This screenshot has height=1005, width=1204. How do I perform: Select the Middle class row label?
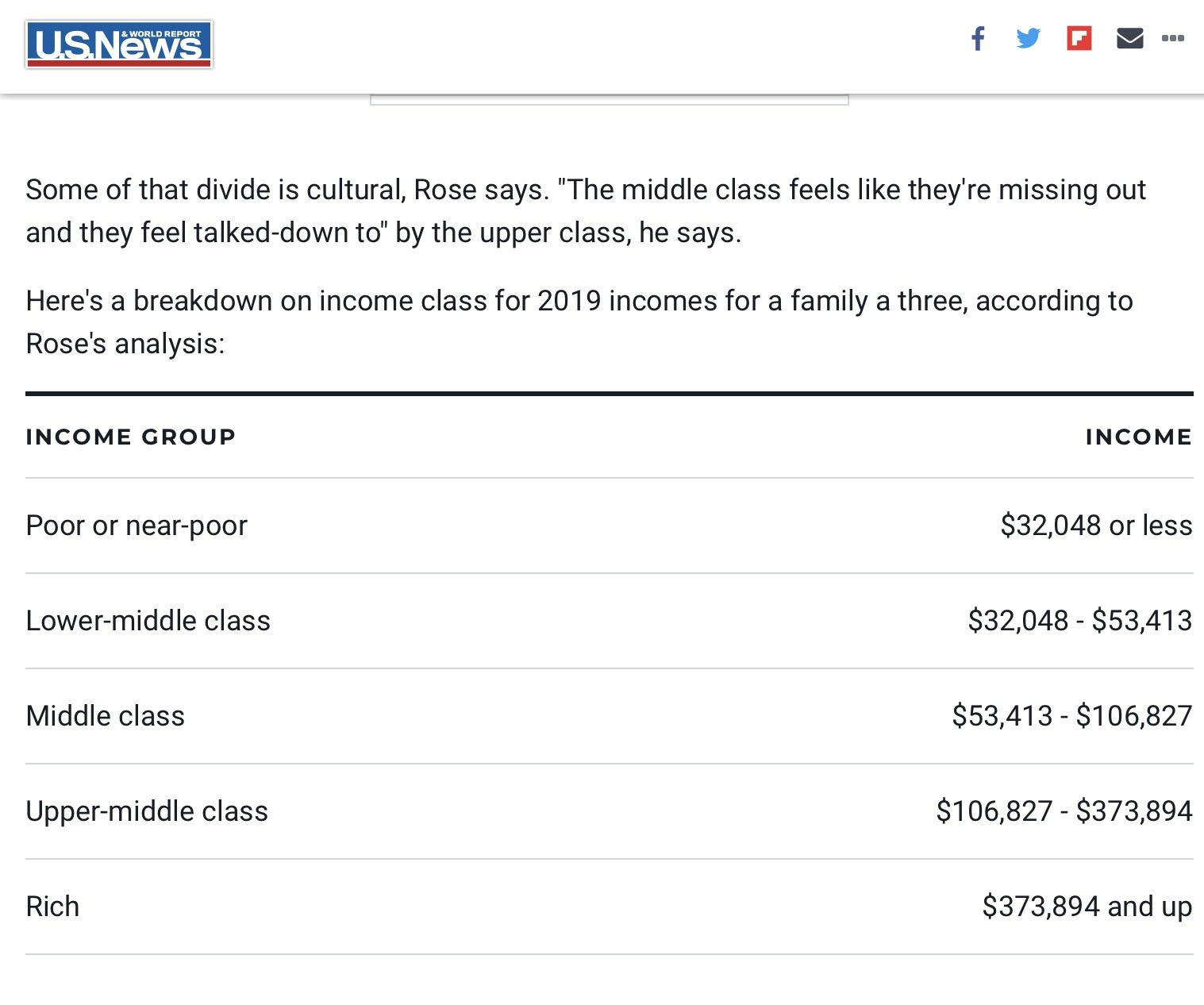(105, 716)
